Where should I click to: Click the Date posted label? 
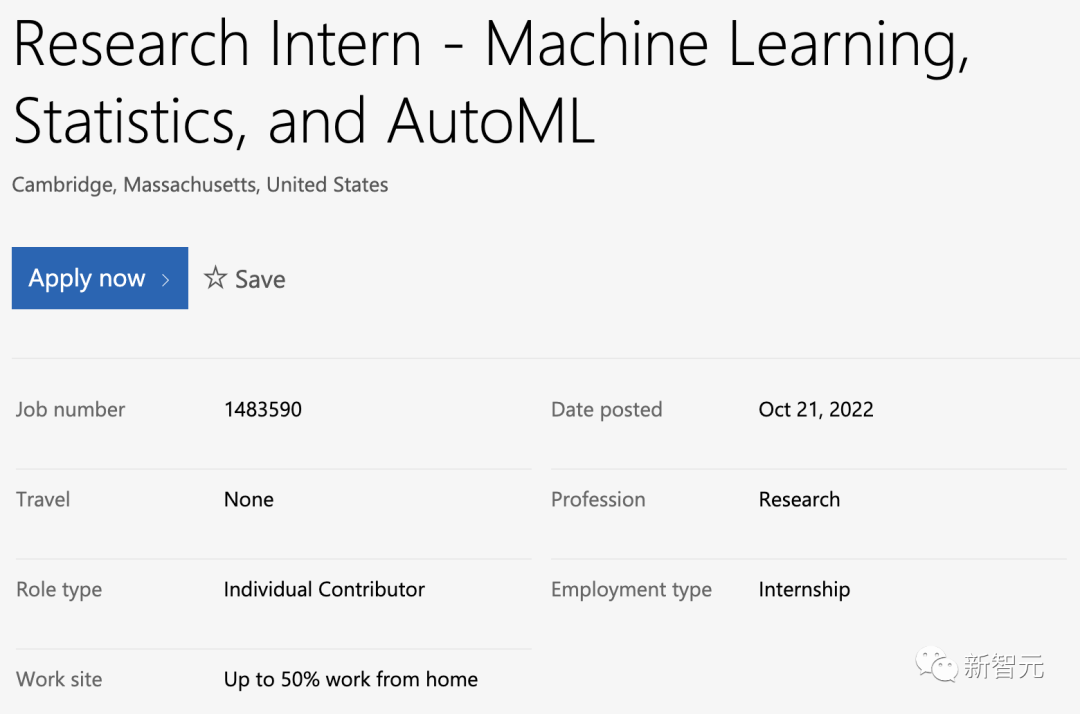coord(606,410)
